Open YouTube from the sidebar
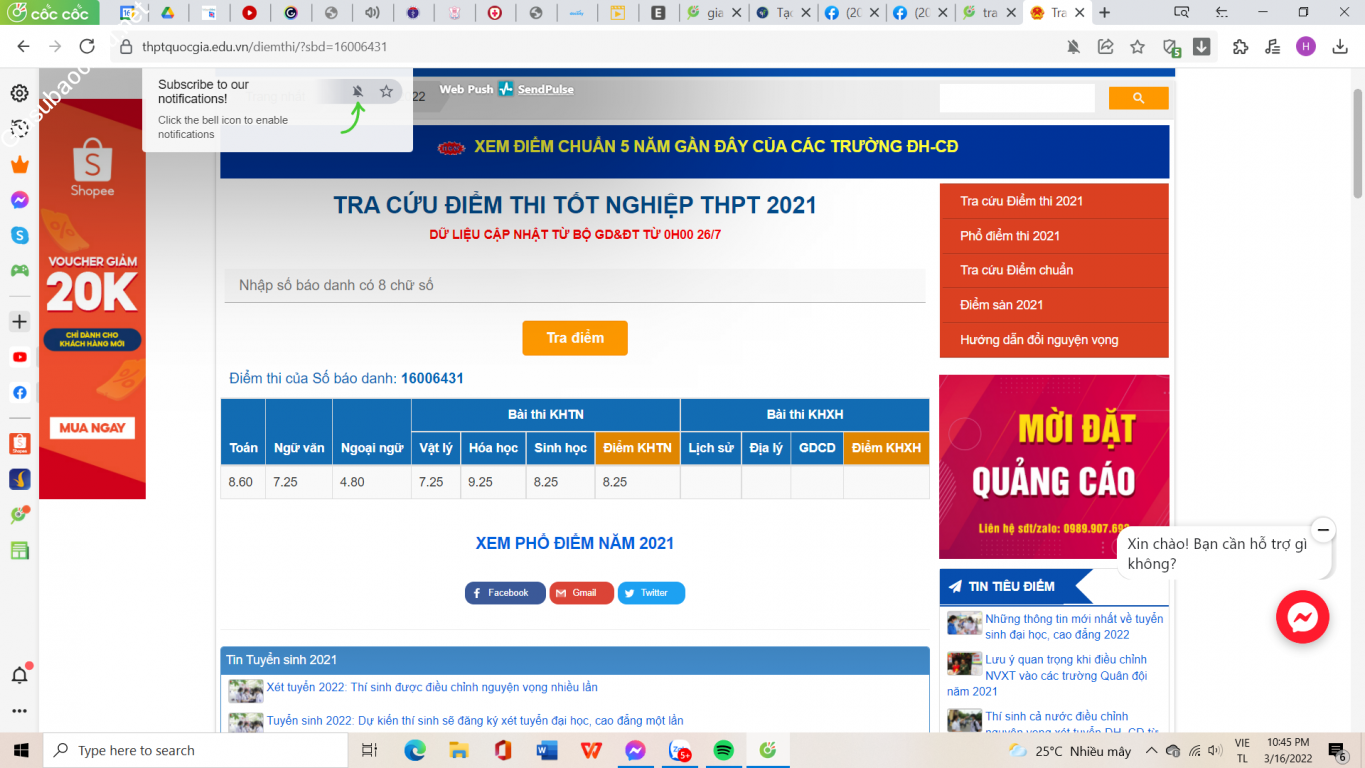The width and height of the screenshot is (1365, 768). pos(19,357)
